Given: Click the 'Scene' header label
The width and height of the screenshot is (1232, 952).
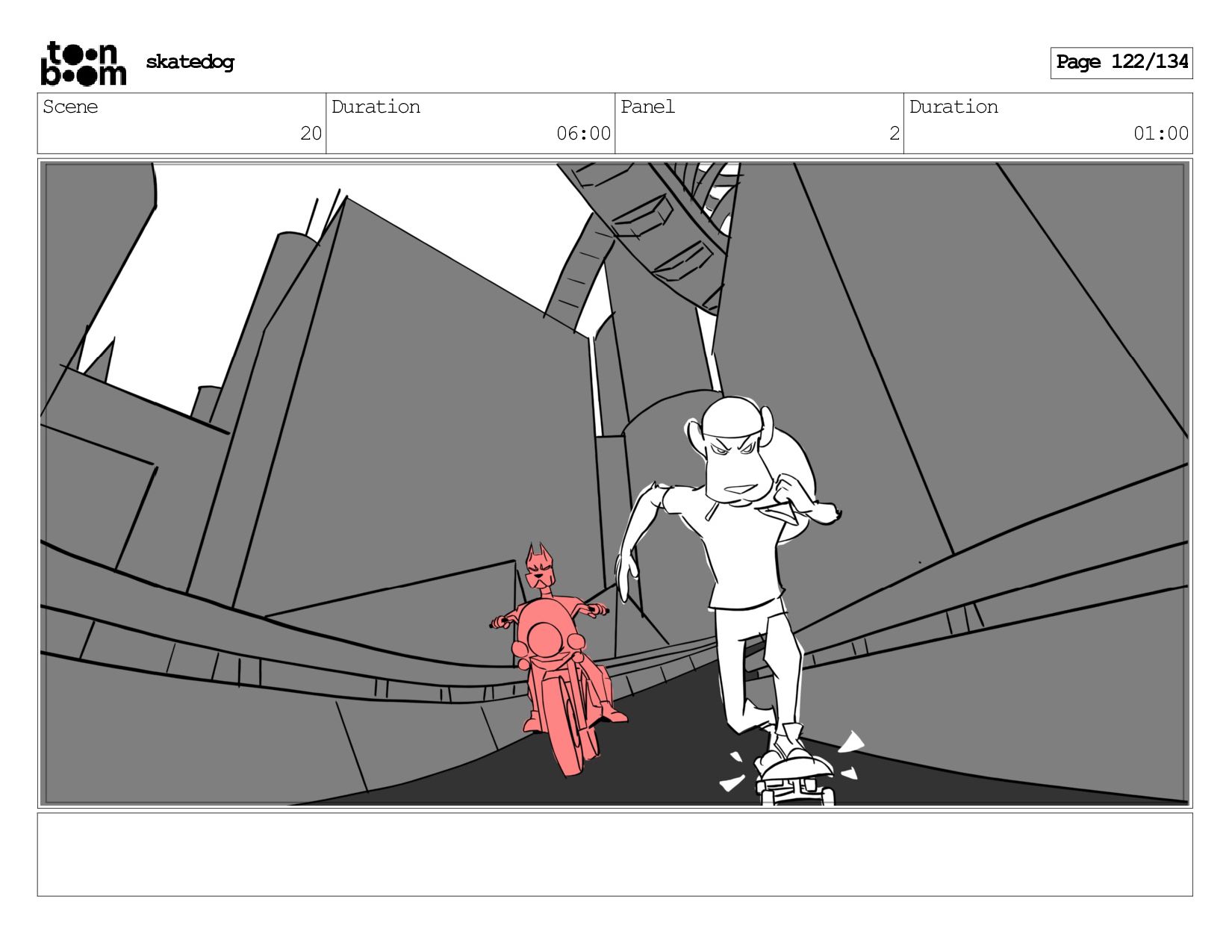Looking at the screenshot, I should [70, 107].
